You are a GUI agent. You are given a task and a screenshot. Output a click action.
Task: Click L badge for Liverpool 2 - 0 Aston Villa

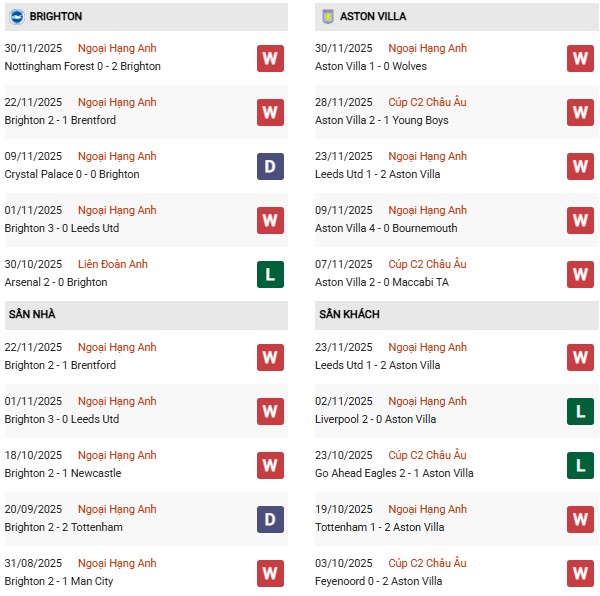pyautogui.click(x=580, y=411)
